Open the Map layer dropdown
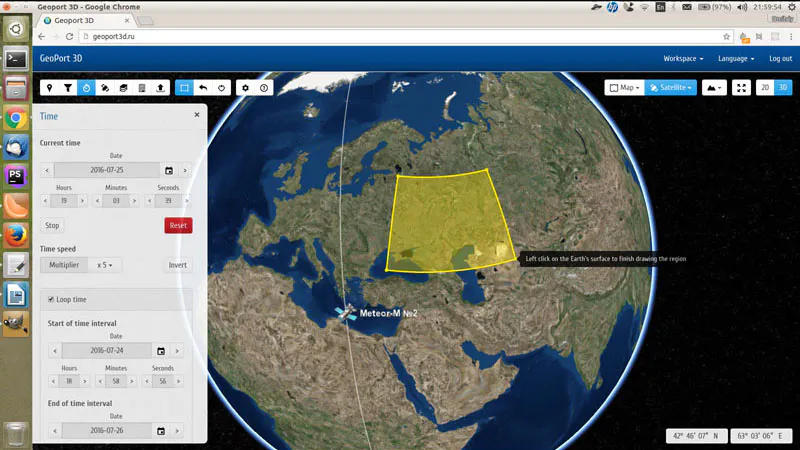This screenshot has height=450, width=800. pyautogui.click(x=624, y=88)
